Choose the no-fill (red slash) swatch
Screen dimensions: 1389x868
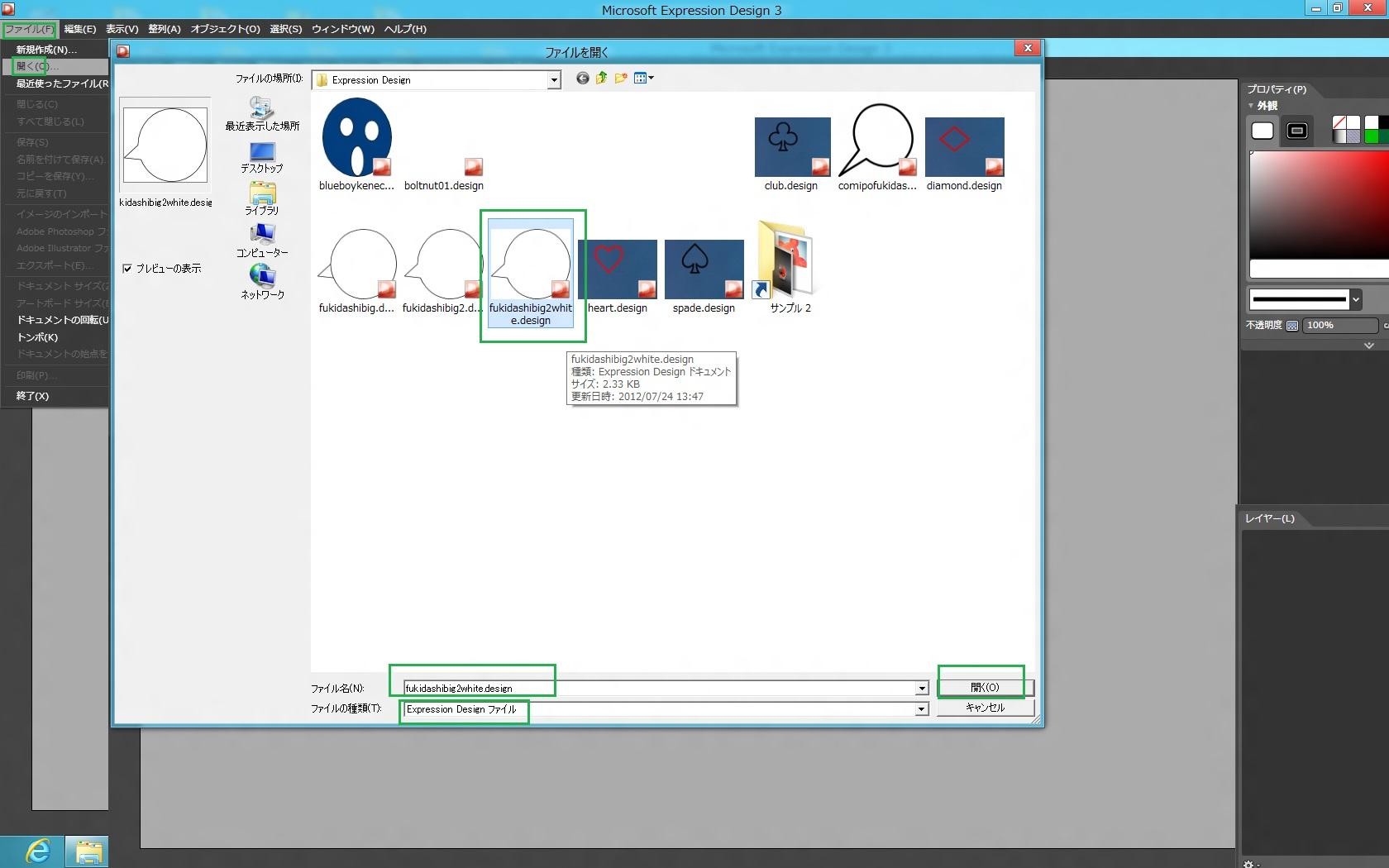click(1339, 122)
